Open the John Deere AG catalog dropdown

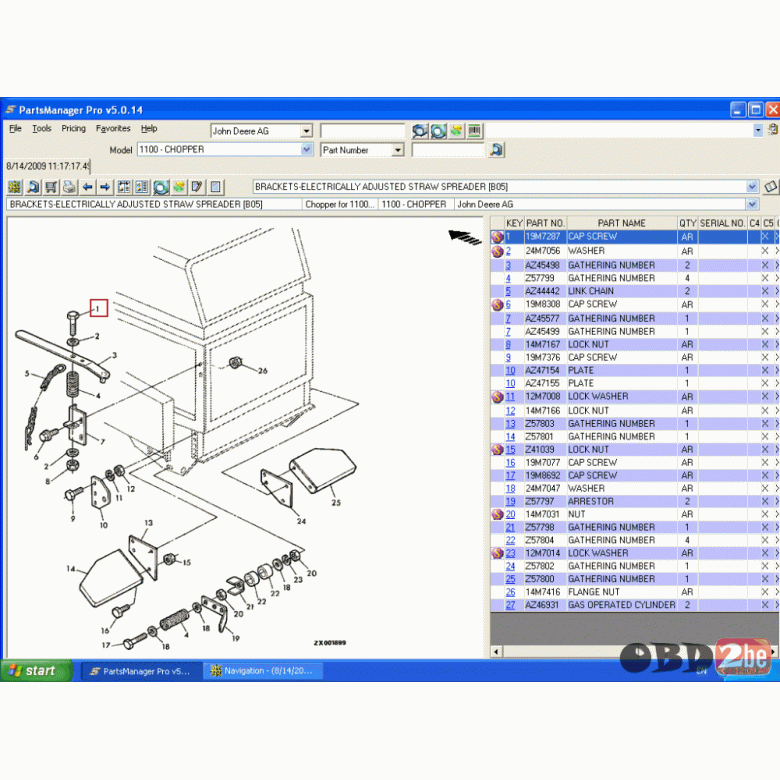tap(306, 131)
